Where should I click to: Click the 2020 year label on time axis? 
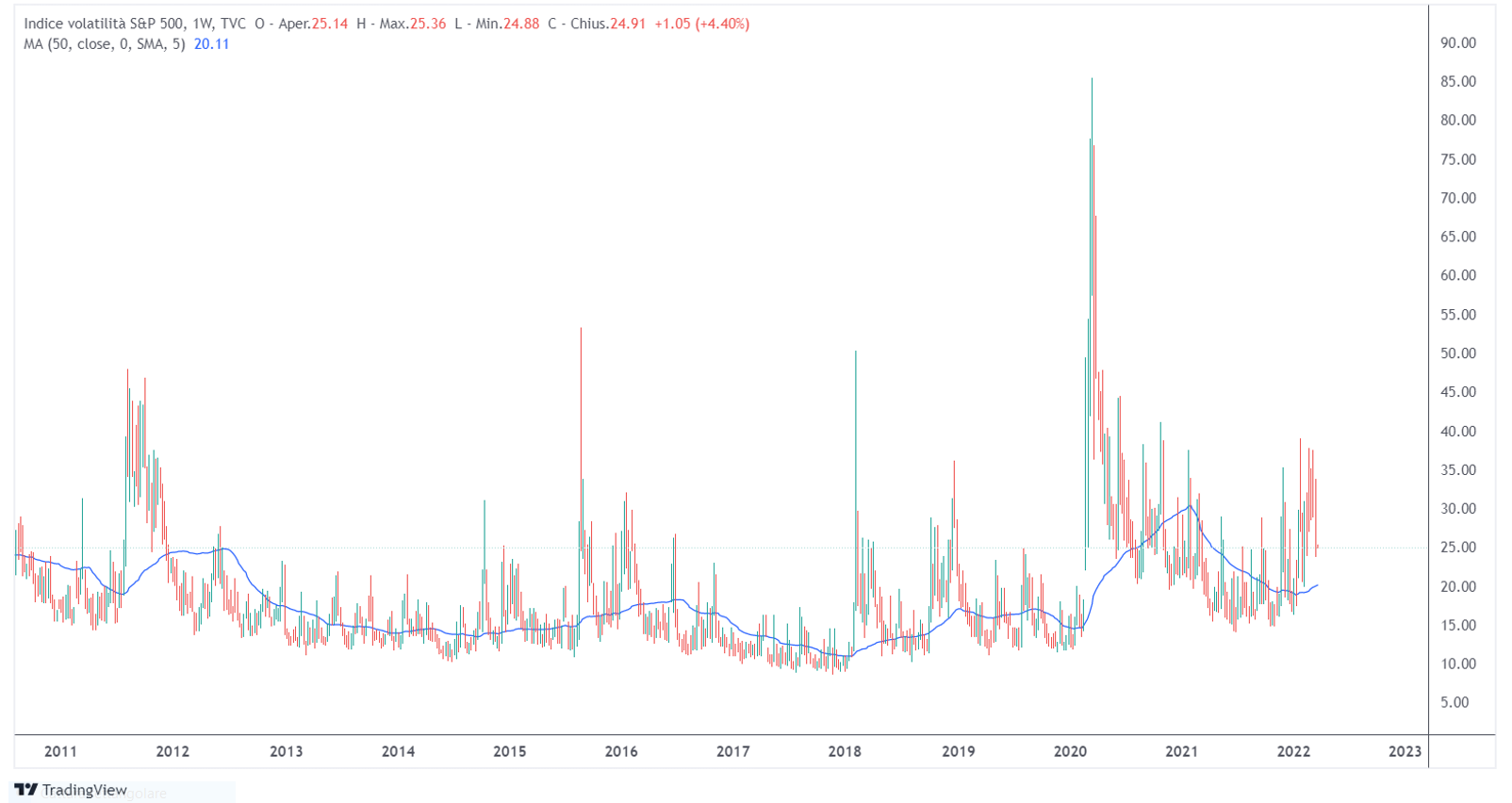[1070, 751]
